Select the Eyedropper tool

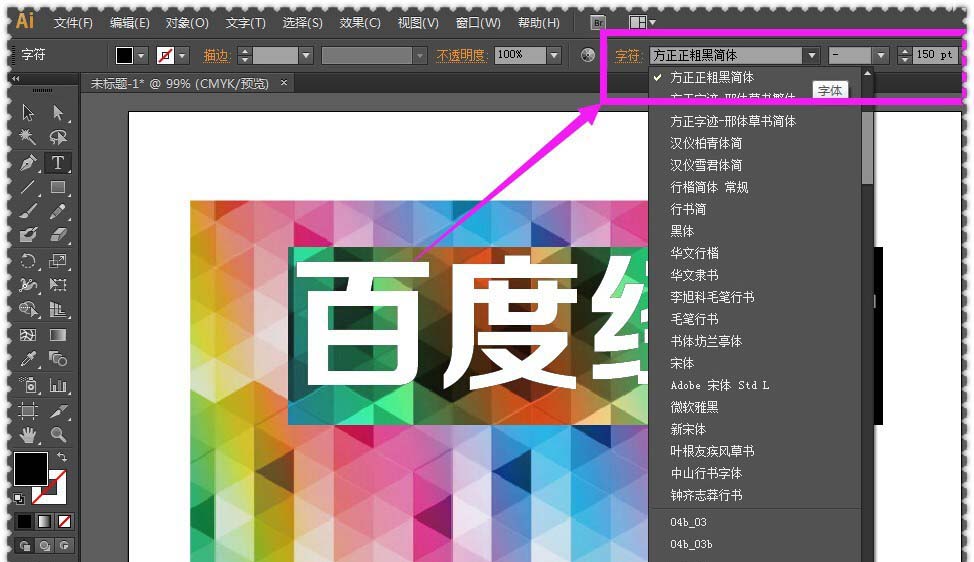click(x=28, y=359)
